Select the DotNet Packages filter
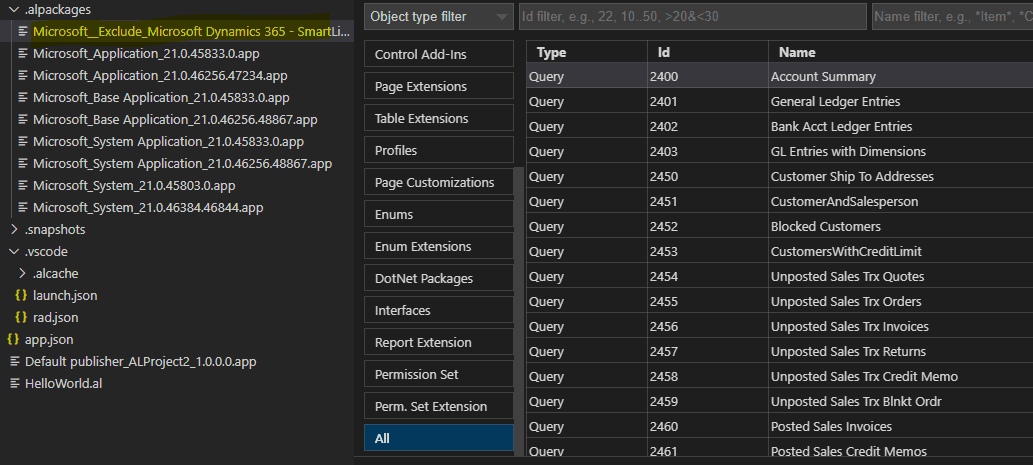The height and width of the screenshot is (465, 1033). pos(439,279)
